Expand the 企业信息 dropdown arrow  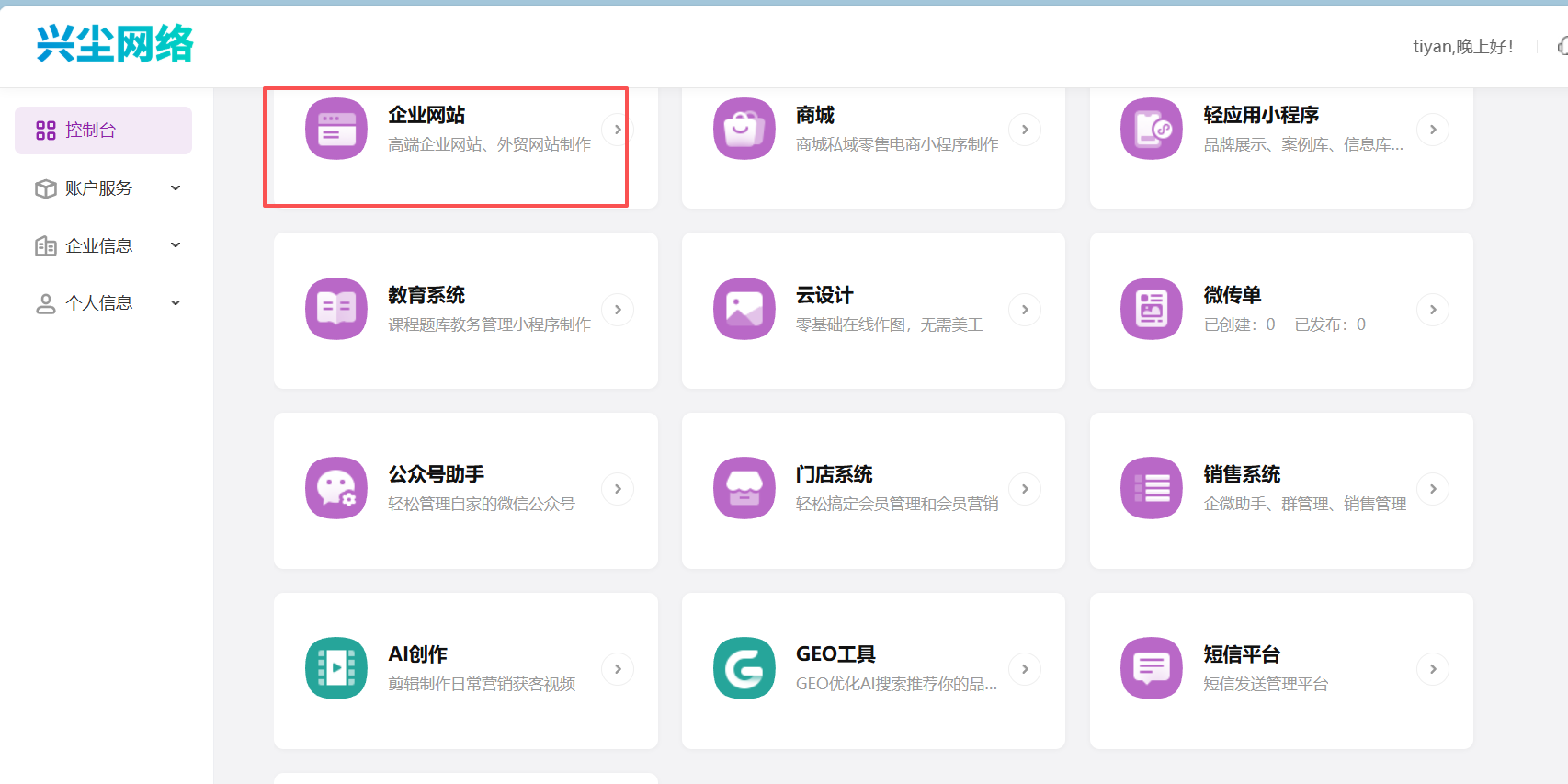[x=176, y=245]
